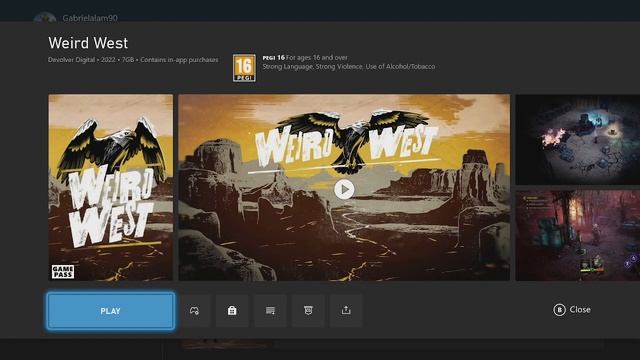
Task: Select the share upload icon
Action: (x=346, y=311)
